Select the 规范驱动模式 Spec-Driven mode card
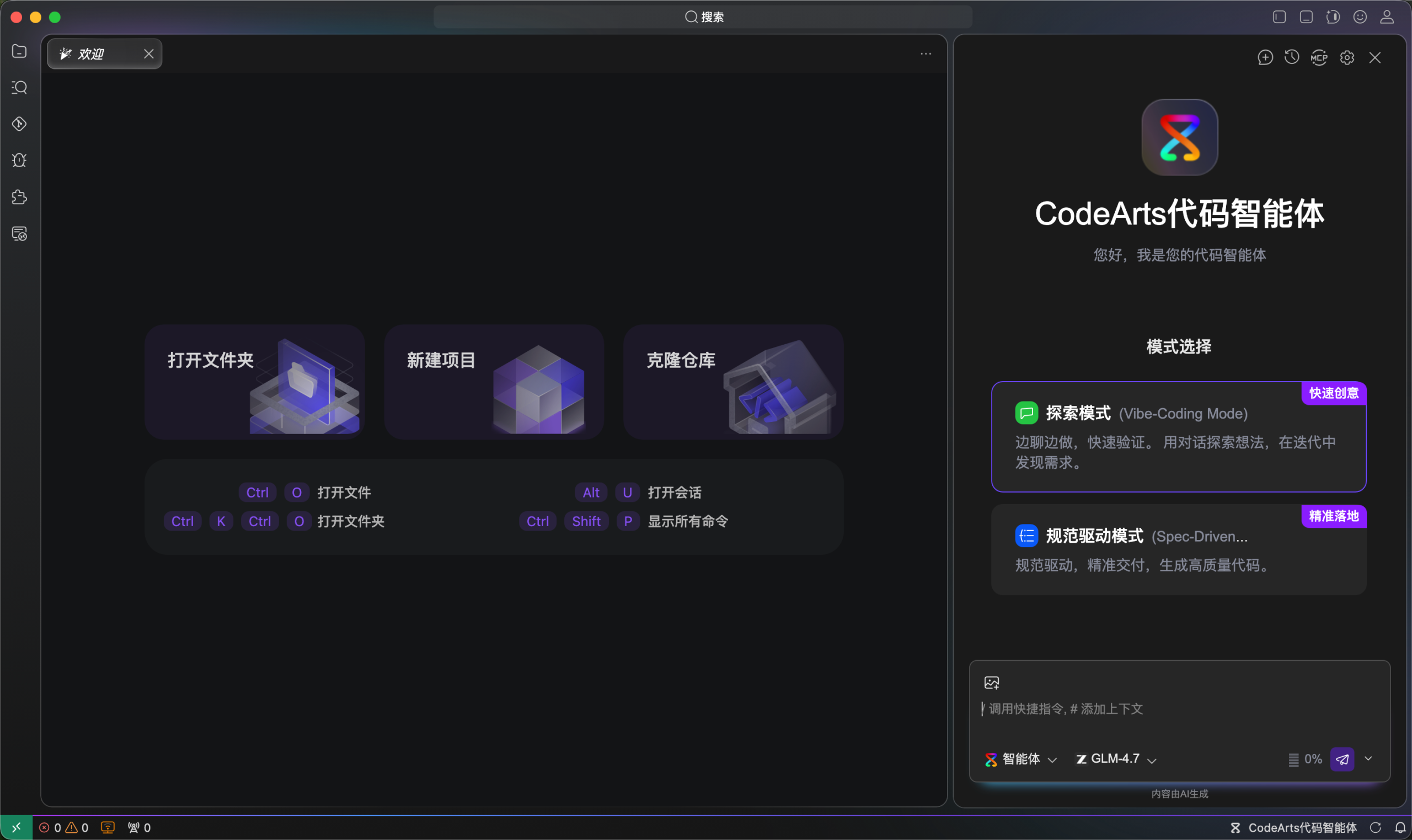Screen dimensions: 1412x840 click(x=1179, y=550)
